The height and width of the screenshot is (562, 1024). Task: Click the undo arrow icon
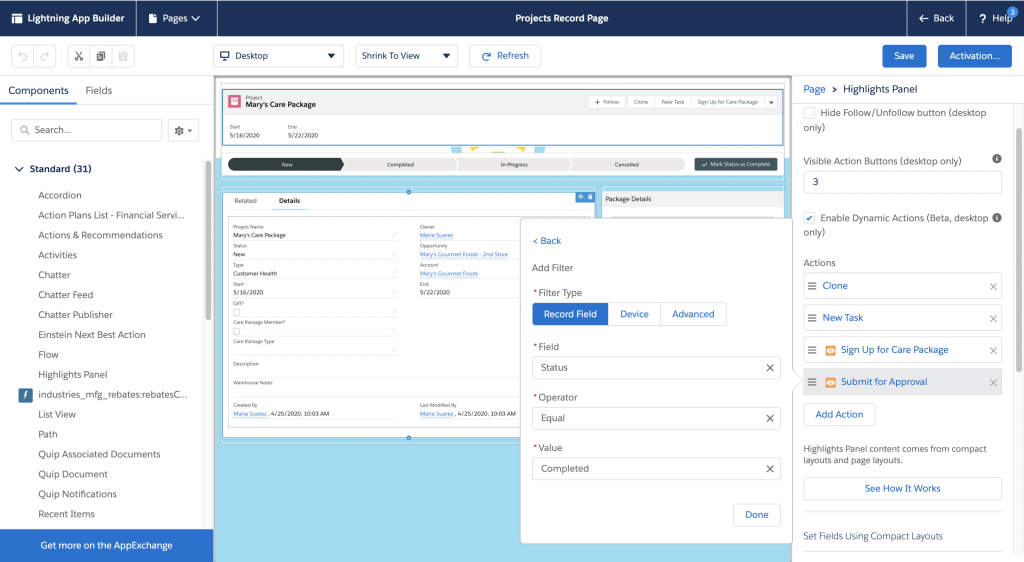[x=23, y=56]
